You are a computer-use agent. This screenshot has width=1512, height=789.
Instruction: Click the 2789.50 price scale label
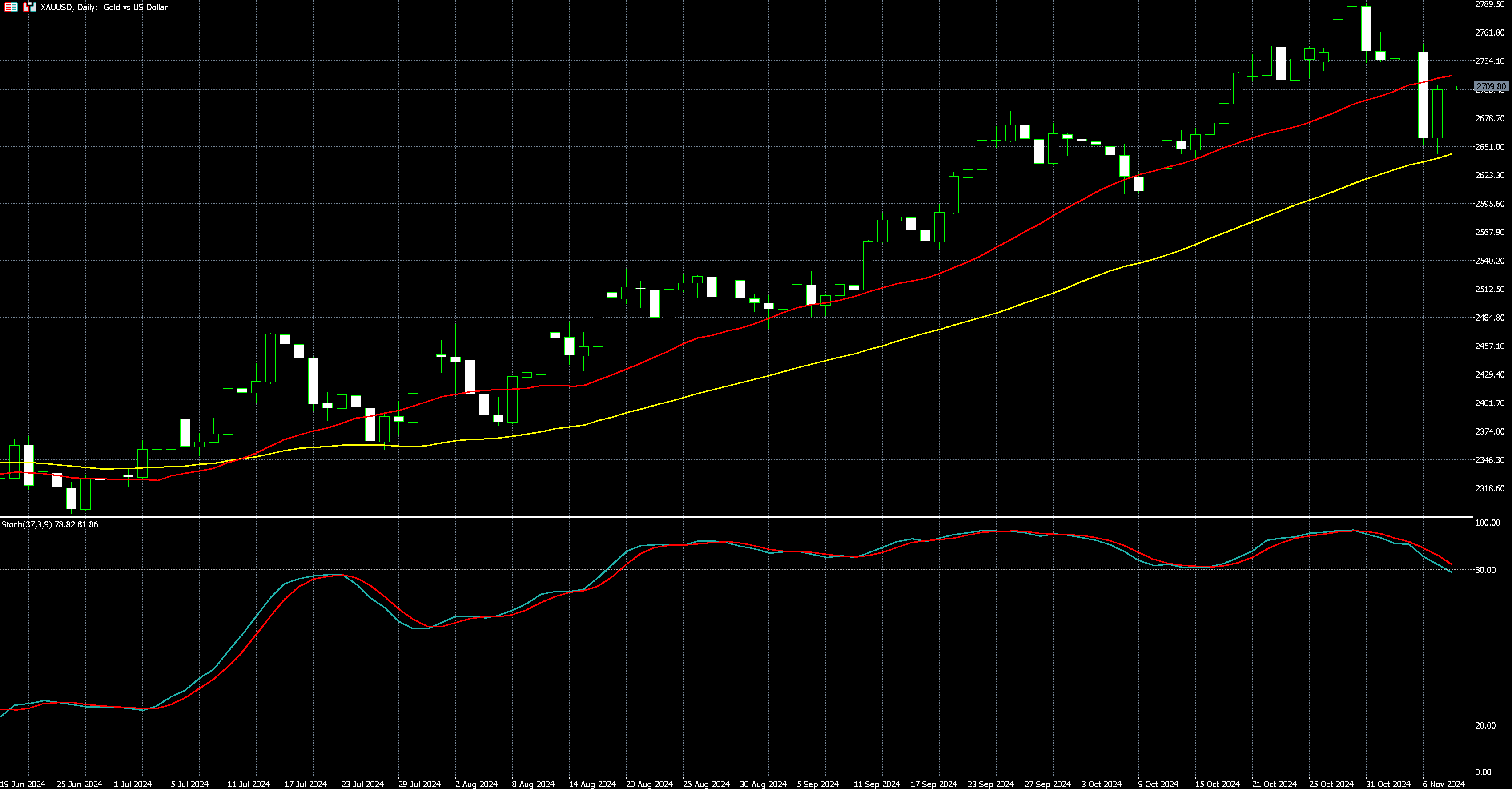tap(1490, 4)
